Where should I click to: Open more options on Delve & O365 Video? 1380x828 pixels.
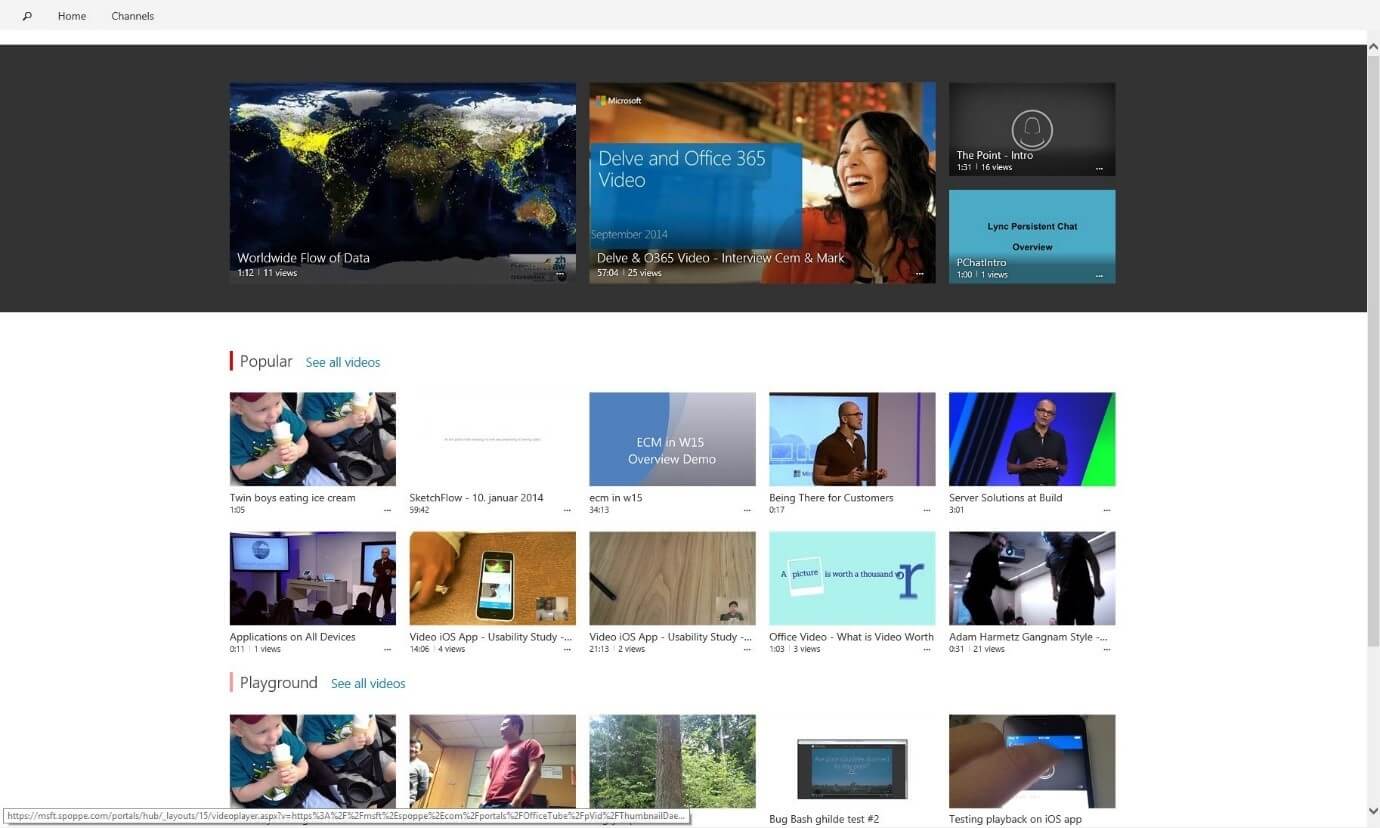click(919, 273)
